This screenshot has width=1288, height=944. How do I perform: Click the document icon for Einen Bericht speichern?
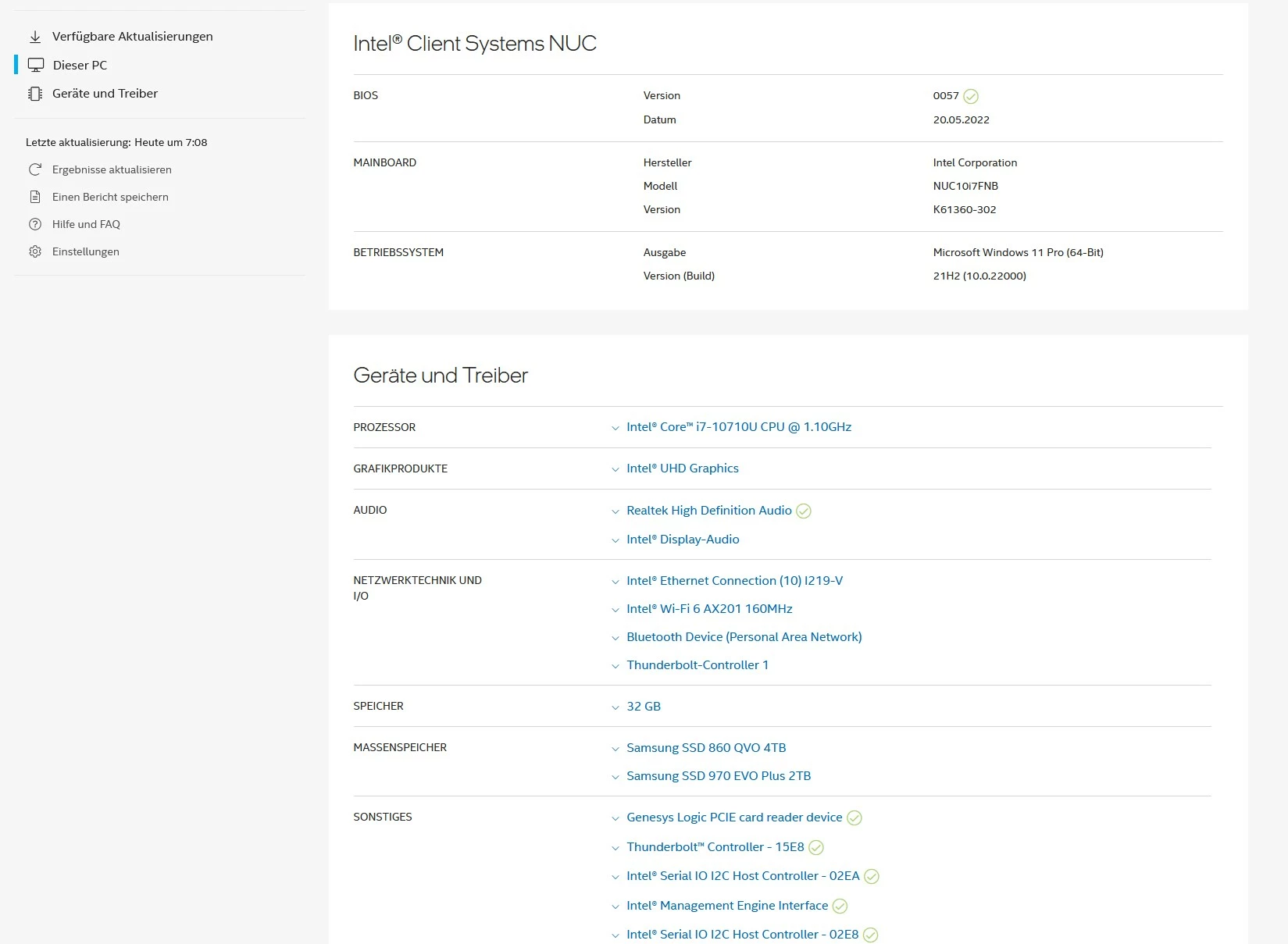(x=35, y=197)
